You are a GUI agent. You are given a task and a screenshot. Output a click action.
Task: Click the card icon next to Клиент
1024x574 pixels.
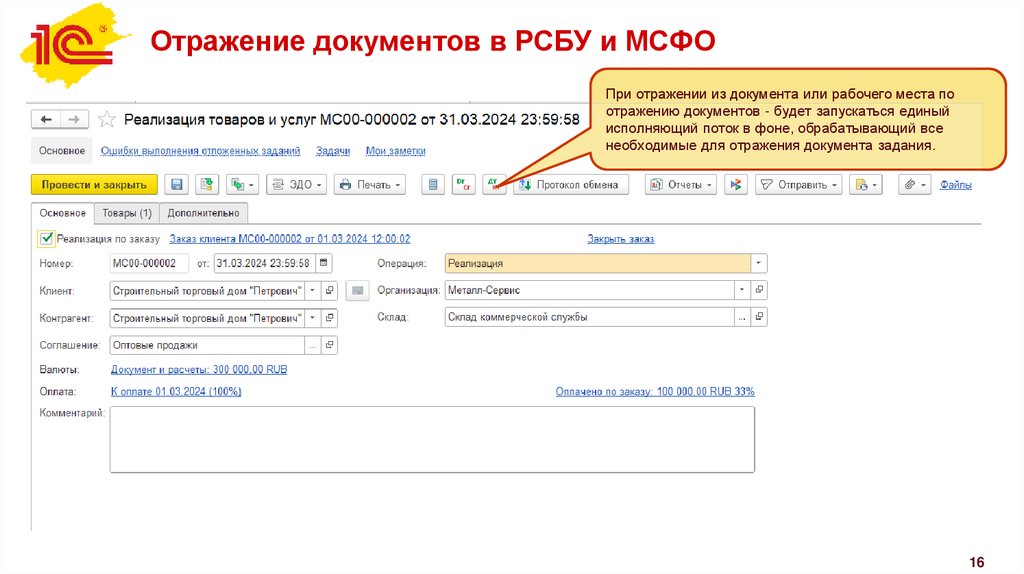coord(357,291)
